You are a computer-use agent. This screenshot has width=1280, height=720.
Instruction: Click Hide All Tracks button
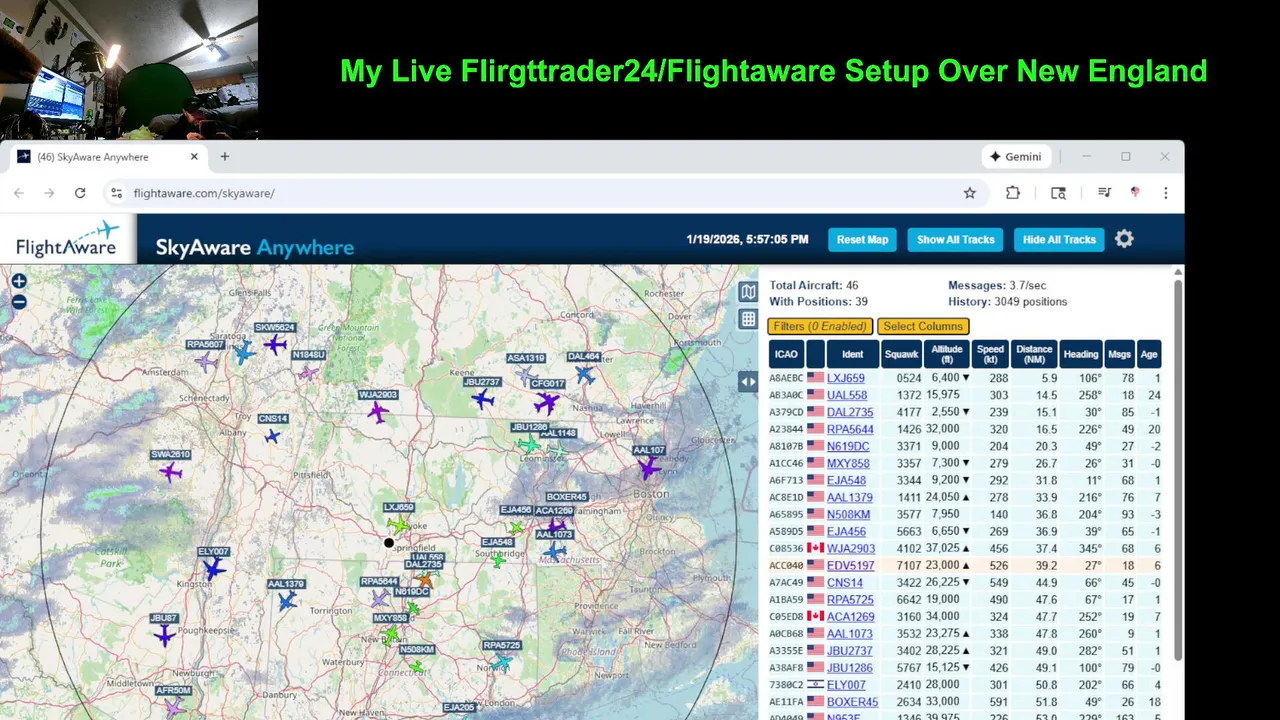(1059, 240)
